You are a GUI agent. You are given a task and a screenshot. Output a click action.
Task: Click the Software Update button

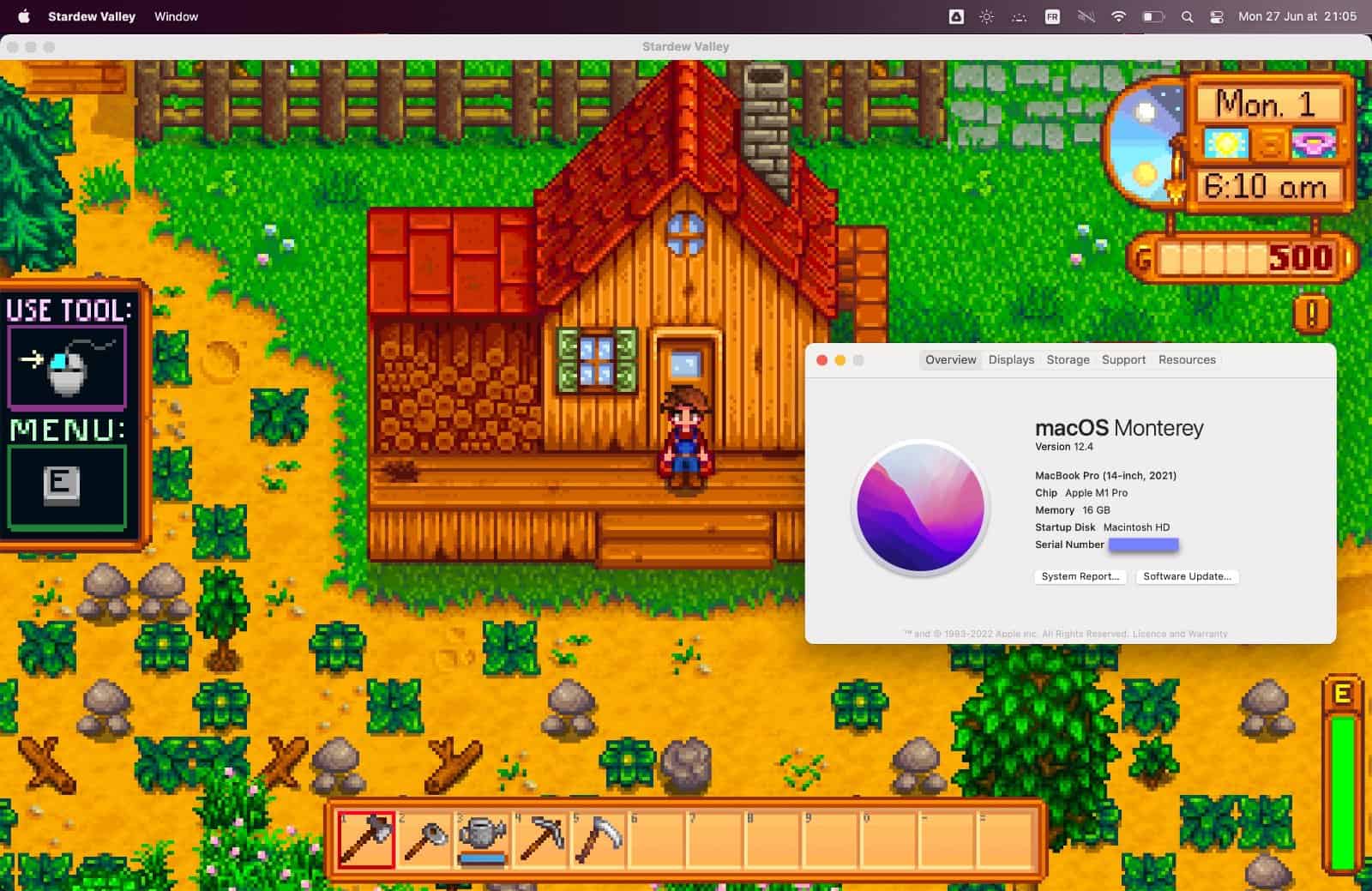(x=1187, y=576)
